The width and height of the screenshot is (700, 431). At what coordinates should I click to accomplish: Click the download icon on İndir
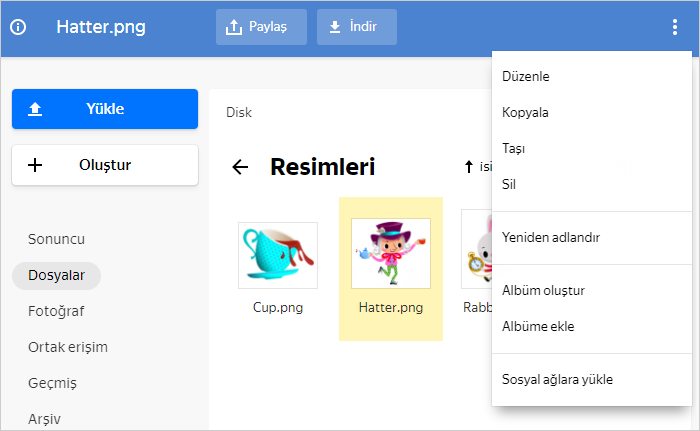coord(335,27)
